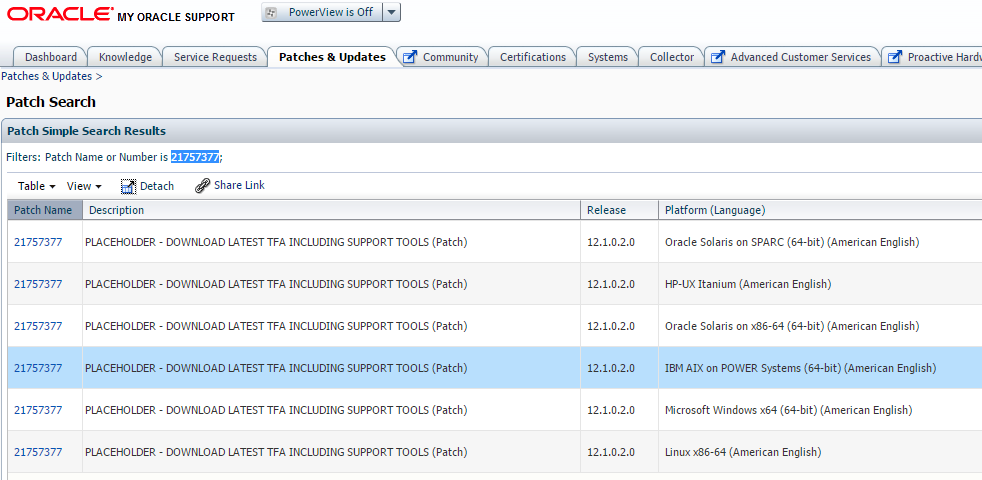Click the Patch Simple Search Results header
Screen dimensions: 982x480
pyautogui.click(x=86, y=131)
